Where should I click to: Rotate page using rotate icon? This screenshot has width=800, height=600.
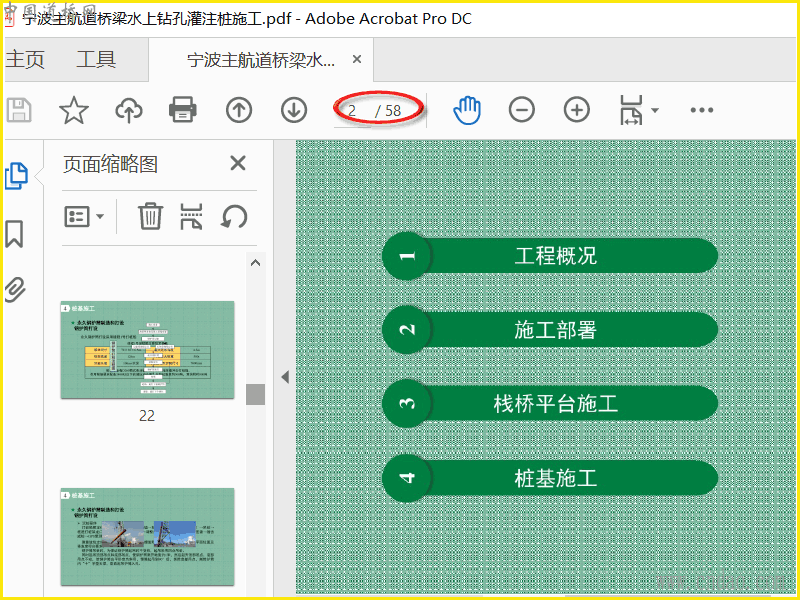[234, 216]
